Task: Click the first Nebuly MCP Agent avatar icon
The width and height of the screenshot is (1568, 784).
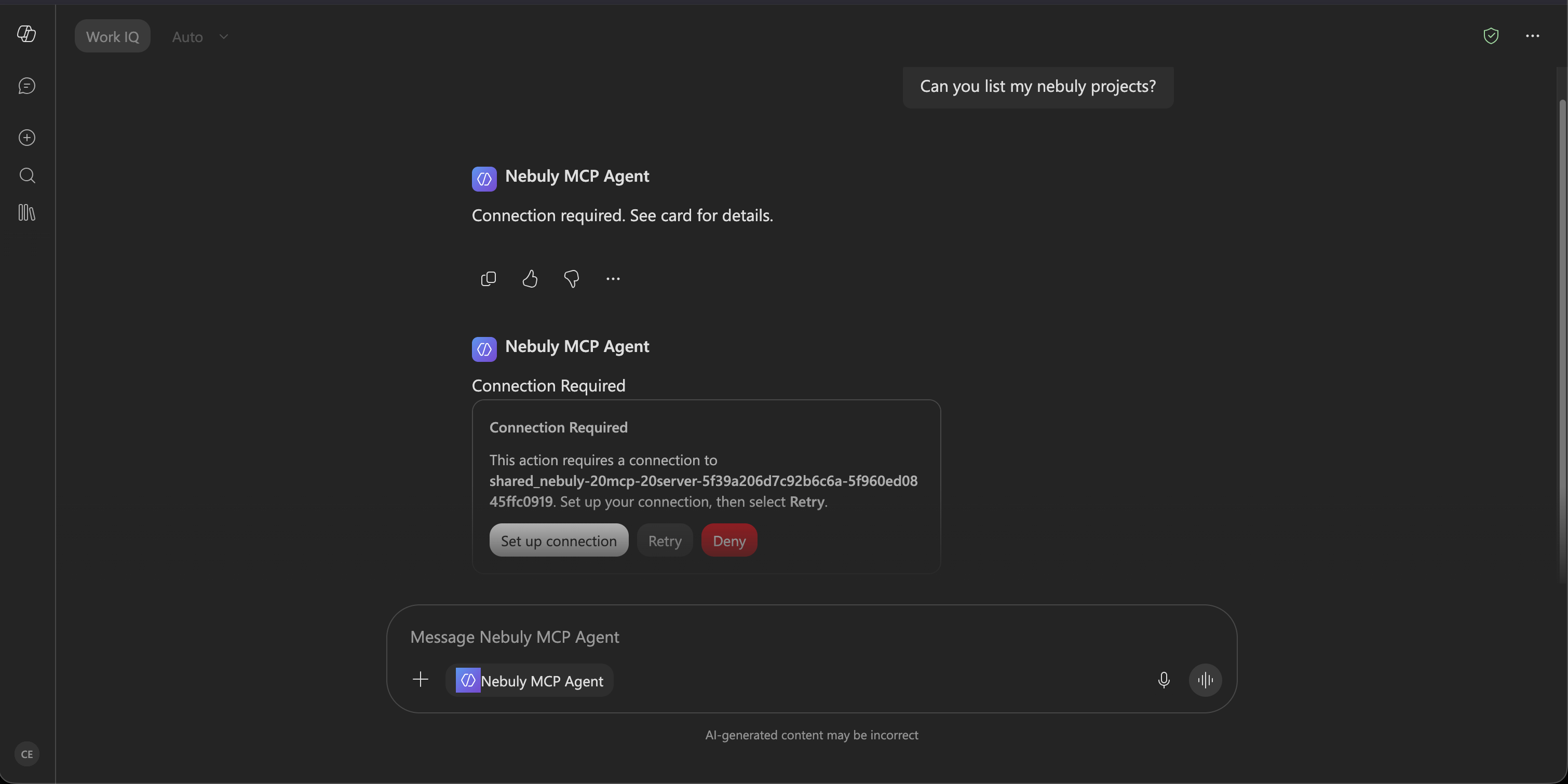Action: pyautogui.click(x=484, y=179)
